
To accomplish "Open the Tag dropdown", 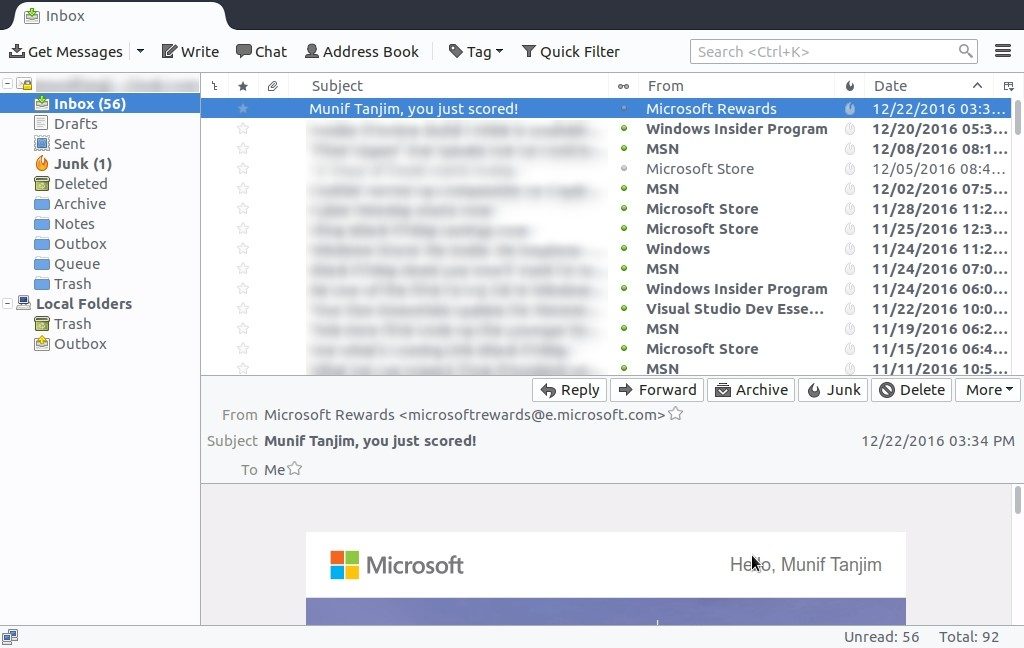I will [476, 52].
